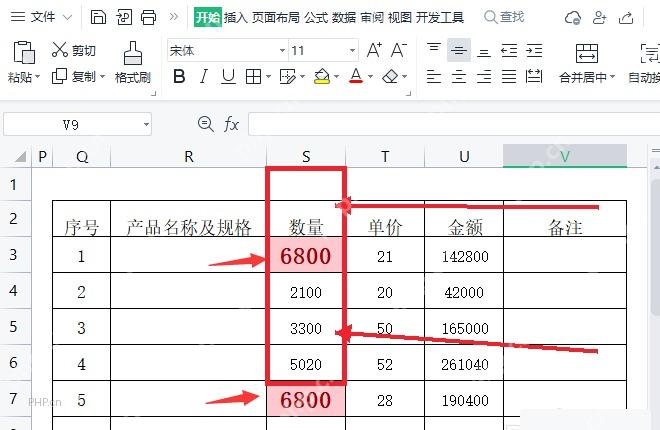Click the 复制 copy button
This screenshot has height=430, width=660.
point(73,77)
